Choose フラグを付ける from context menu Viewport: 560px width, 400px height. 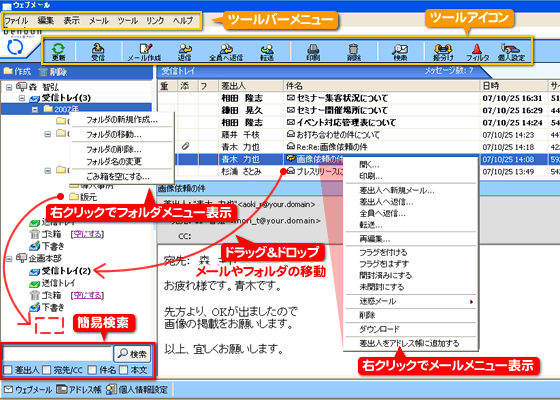click(411, 252)
